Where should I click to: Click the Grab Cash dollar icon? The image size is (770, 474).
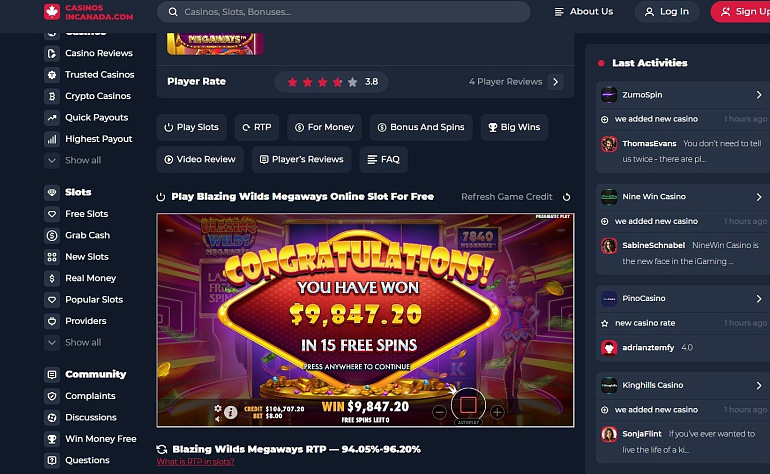[x=52, y=235]
